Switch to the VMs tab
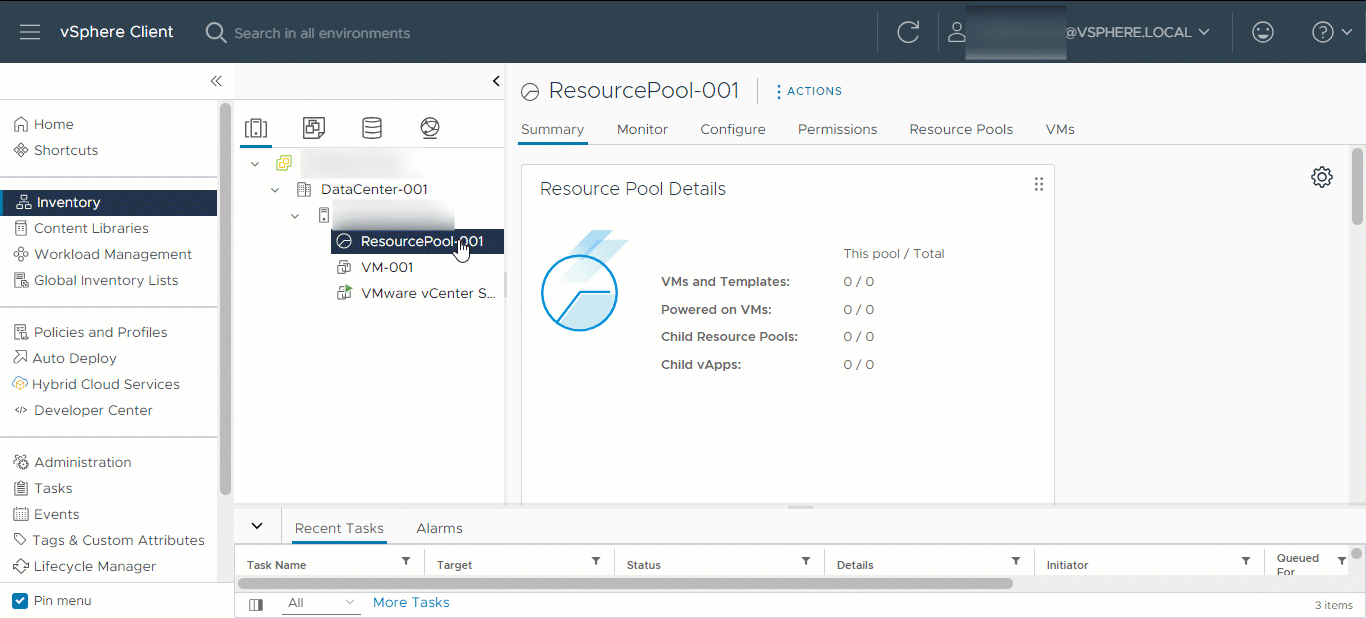 (1060, 129)
